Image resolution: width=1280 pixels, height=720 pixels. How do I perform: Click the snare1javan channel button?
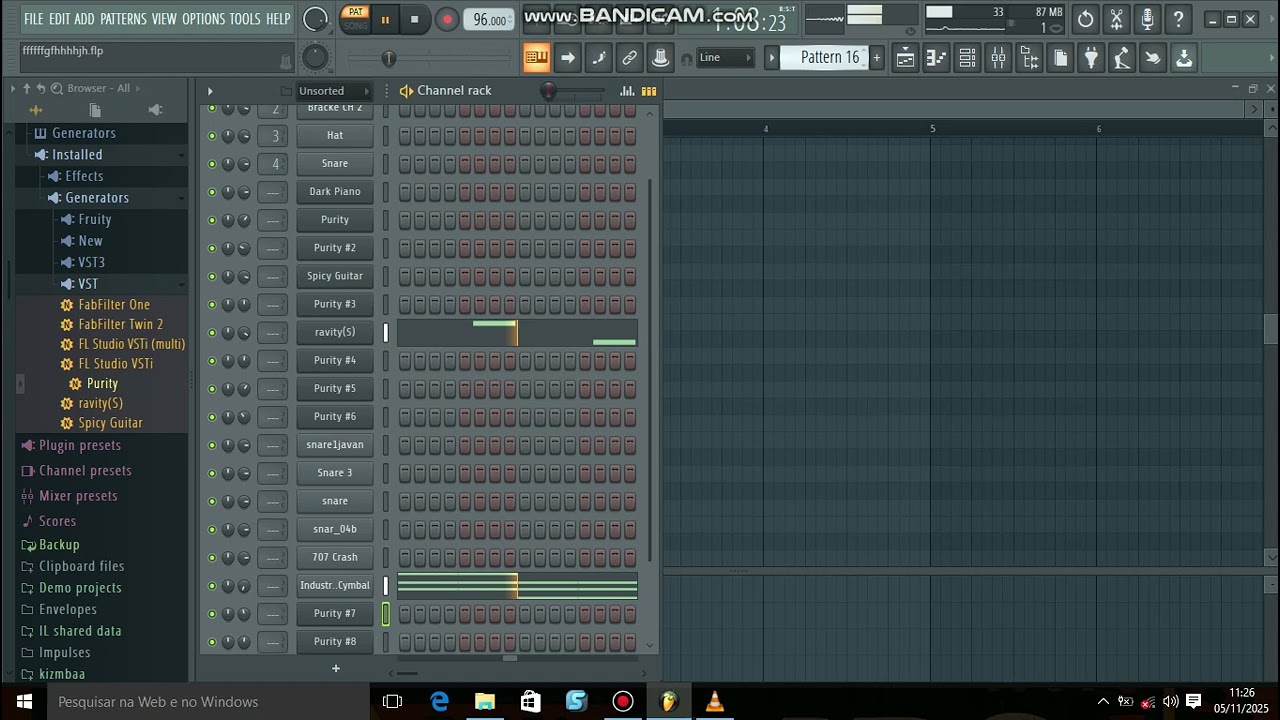point(335,445)
